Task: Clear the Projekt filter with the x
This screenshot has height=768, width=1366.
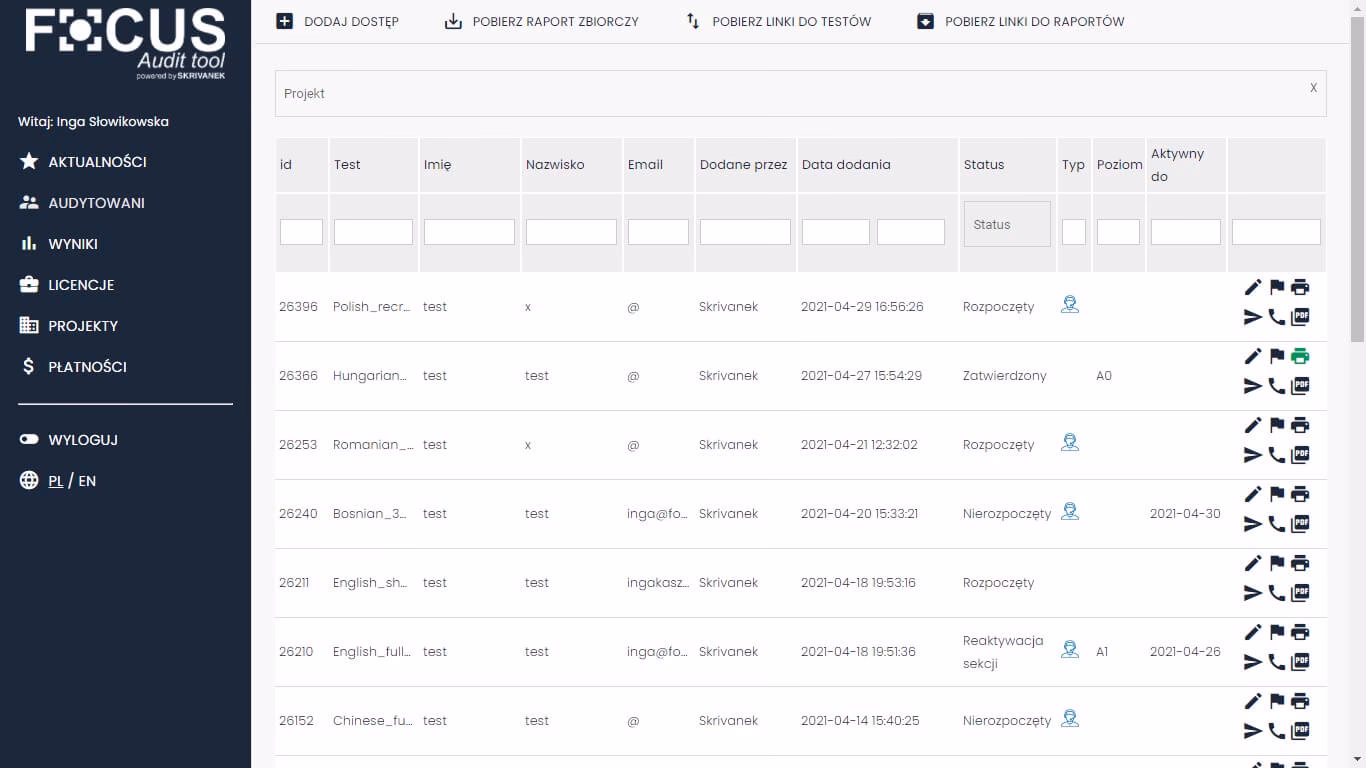Action: coord(1313,88)
